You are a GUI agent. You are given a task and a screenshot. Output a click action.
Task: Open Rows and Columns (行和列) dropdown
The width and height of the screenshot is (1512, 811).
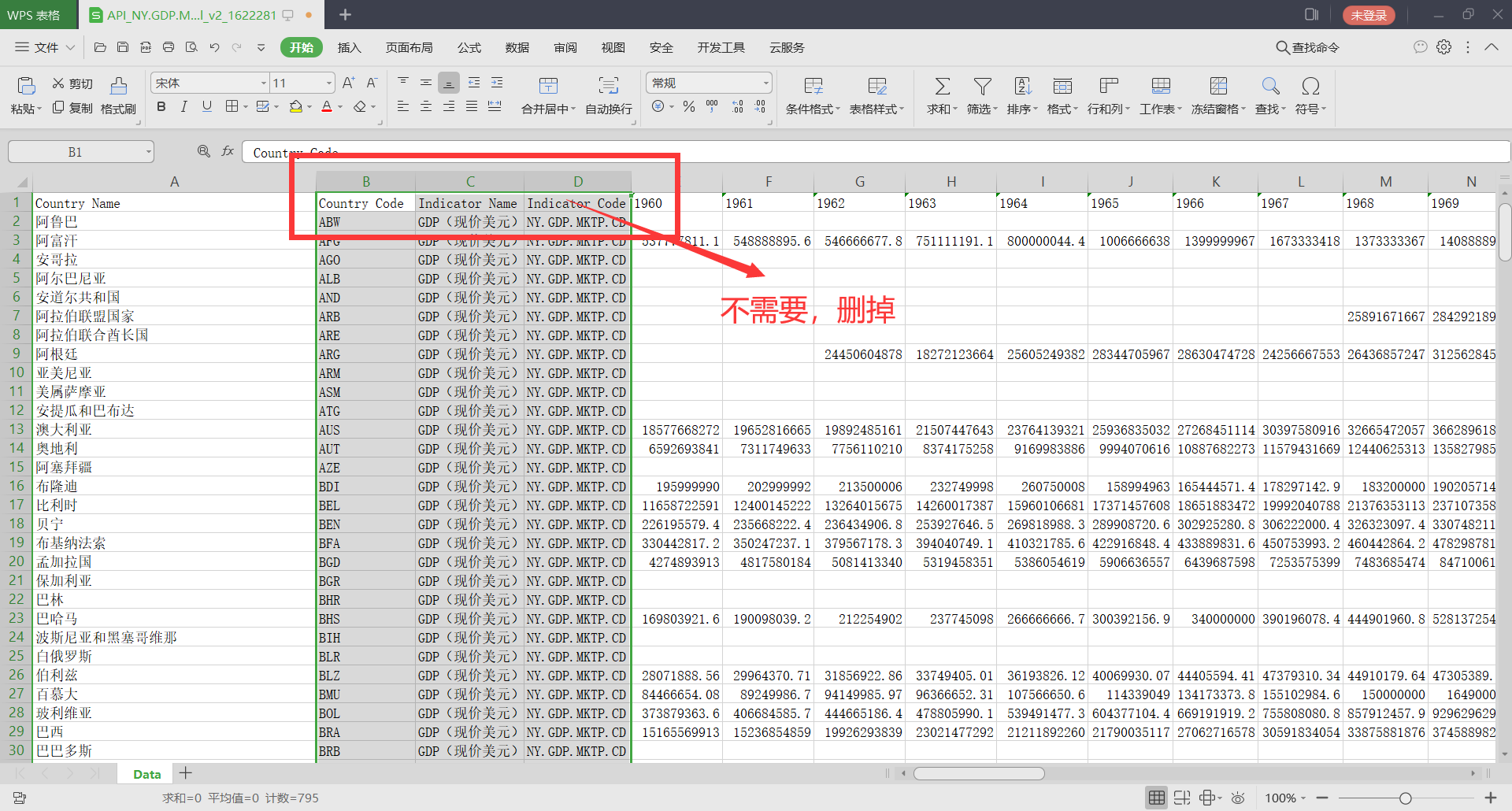(x=1108, y=109)
